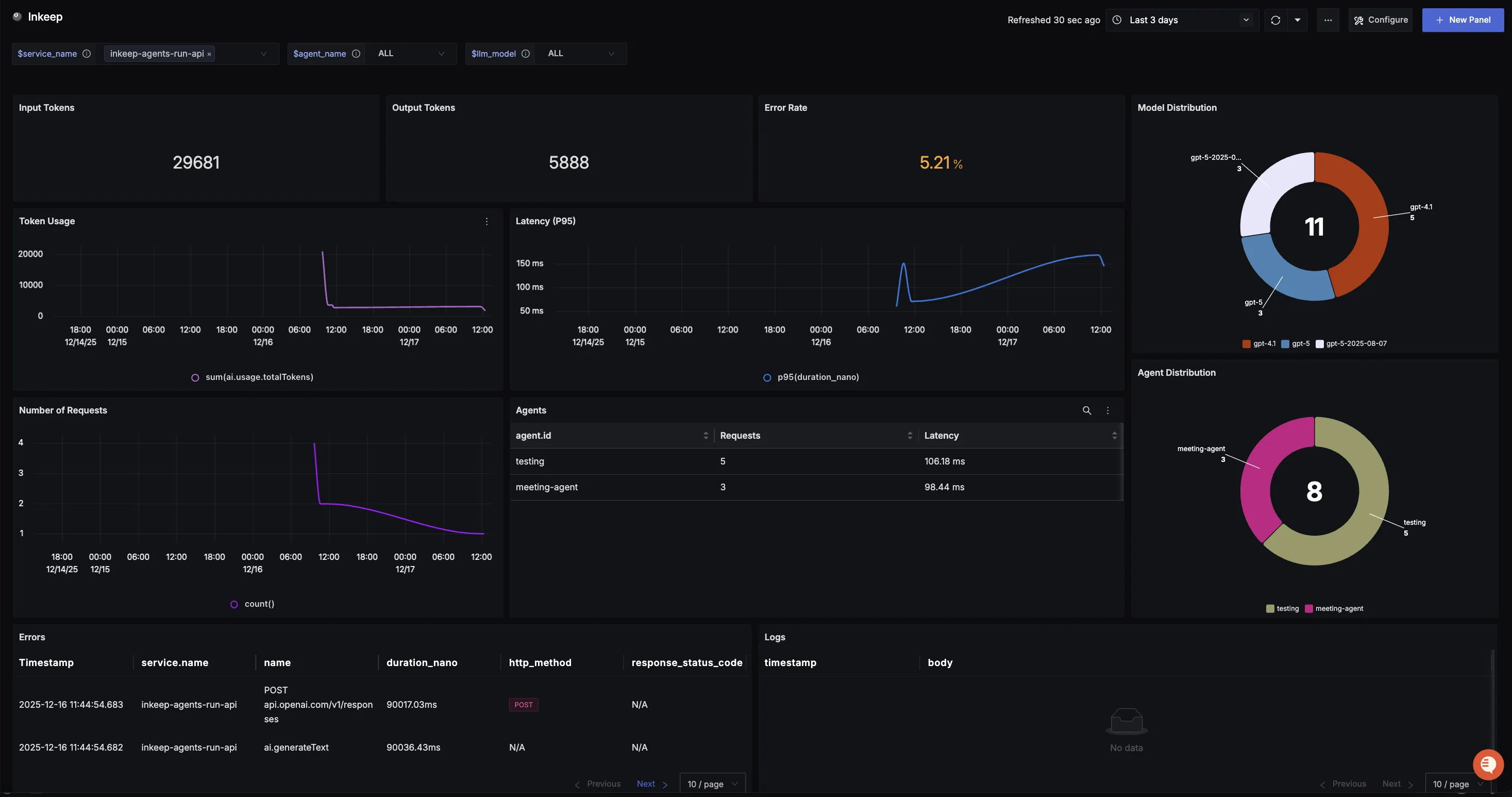
Task: Open the Inkeep chat widget
Action: coord(1487,764)
